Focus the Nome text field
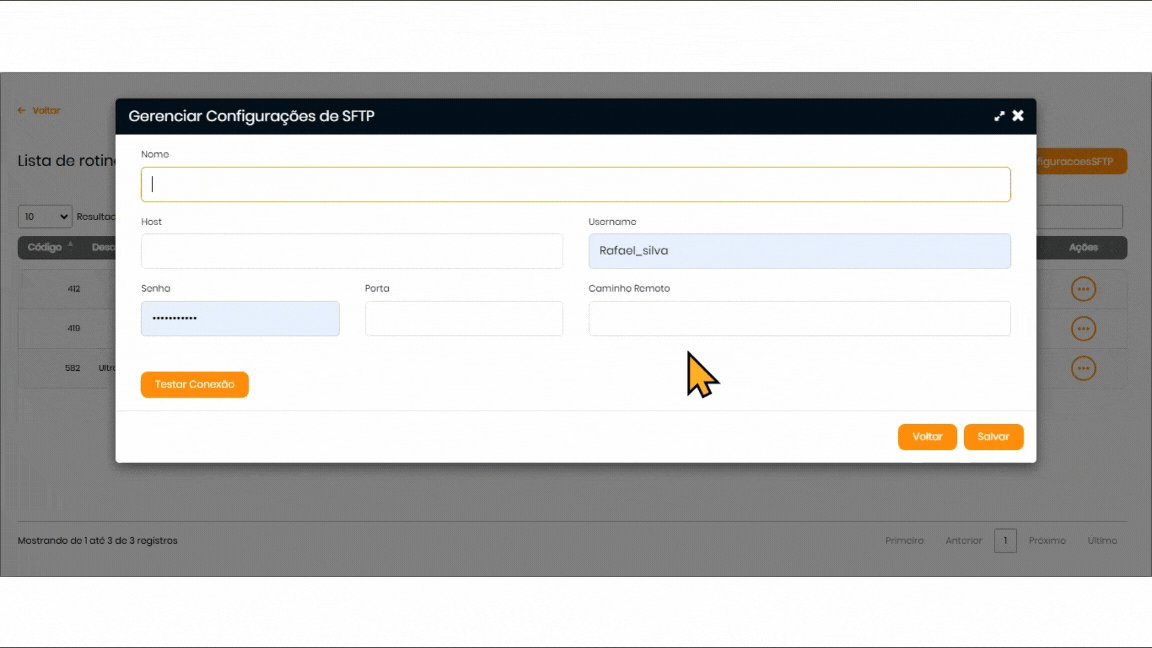 click(x=575, y=185)
